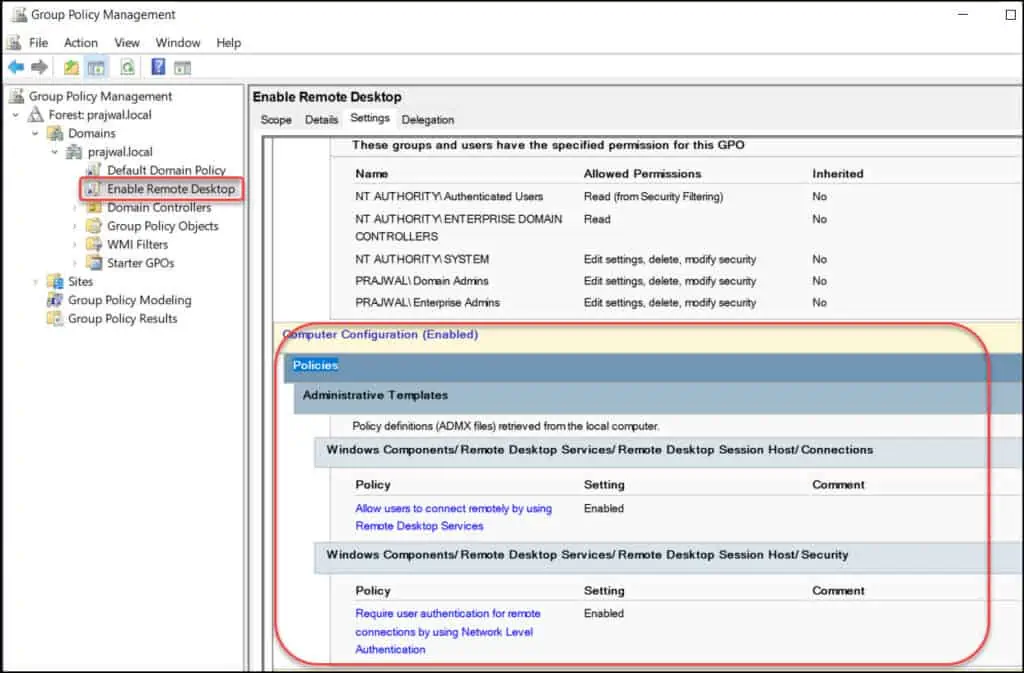
Task: Open Require user authentication Network Level policy link
Action: (448, 631)
